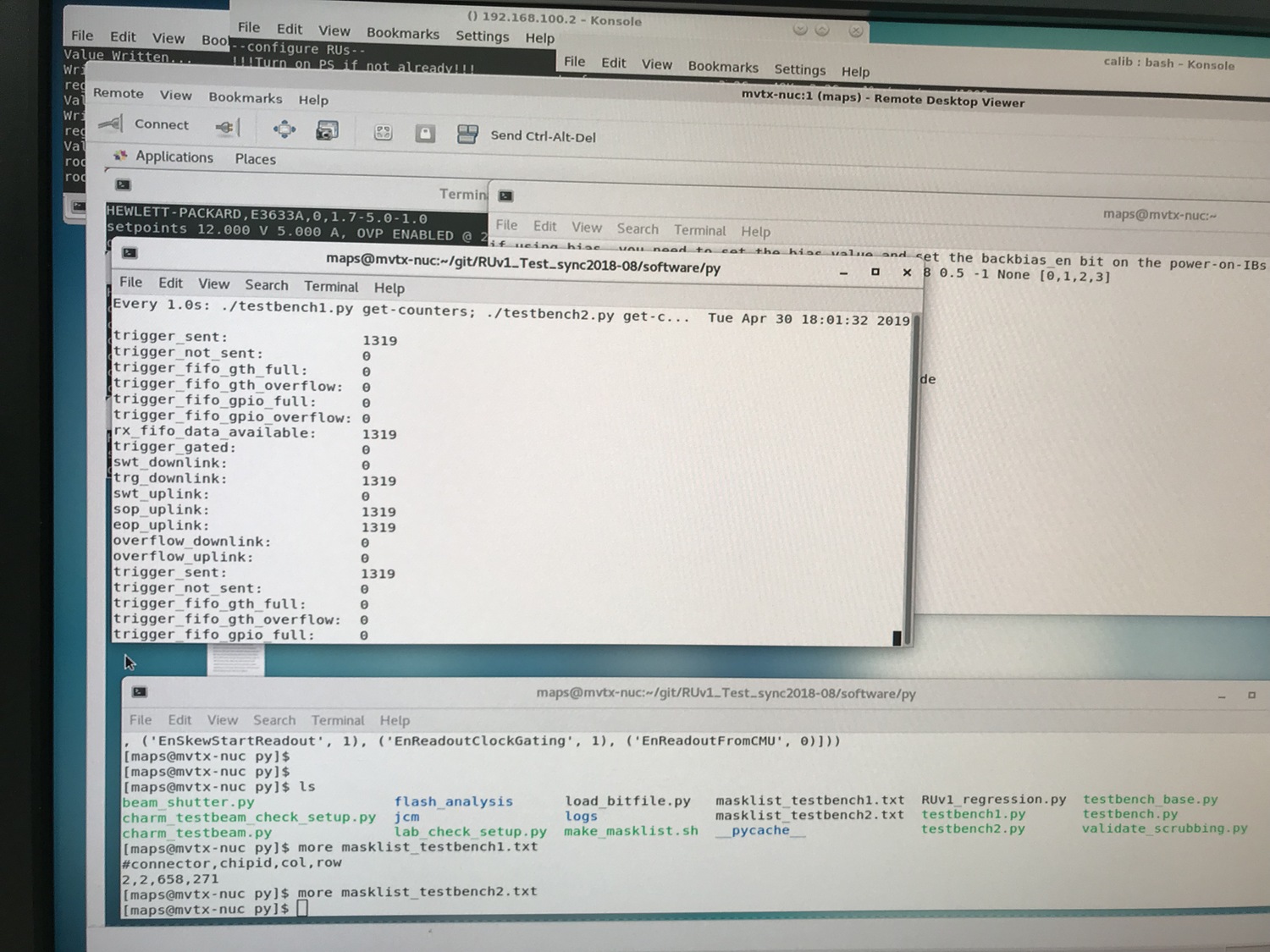Open View menu in Remote Desktop Viewer
Screen dimensions: 1270x952
pos(176,95)
